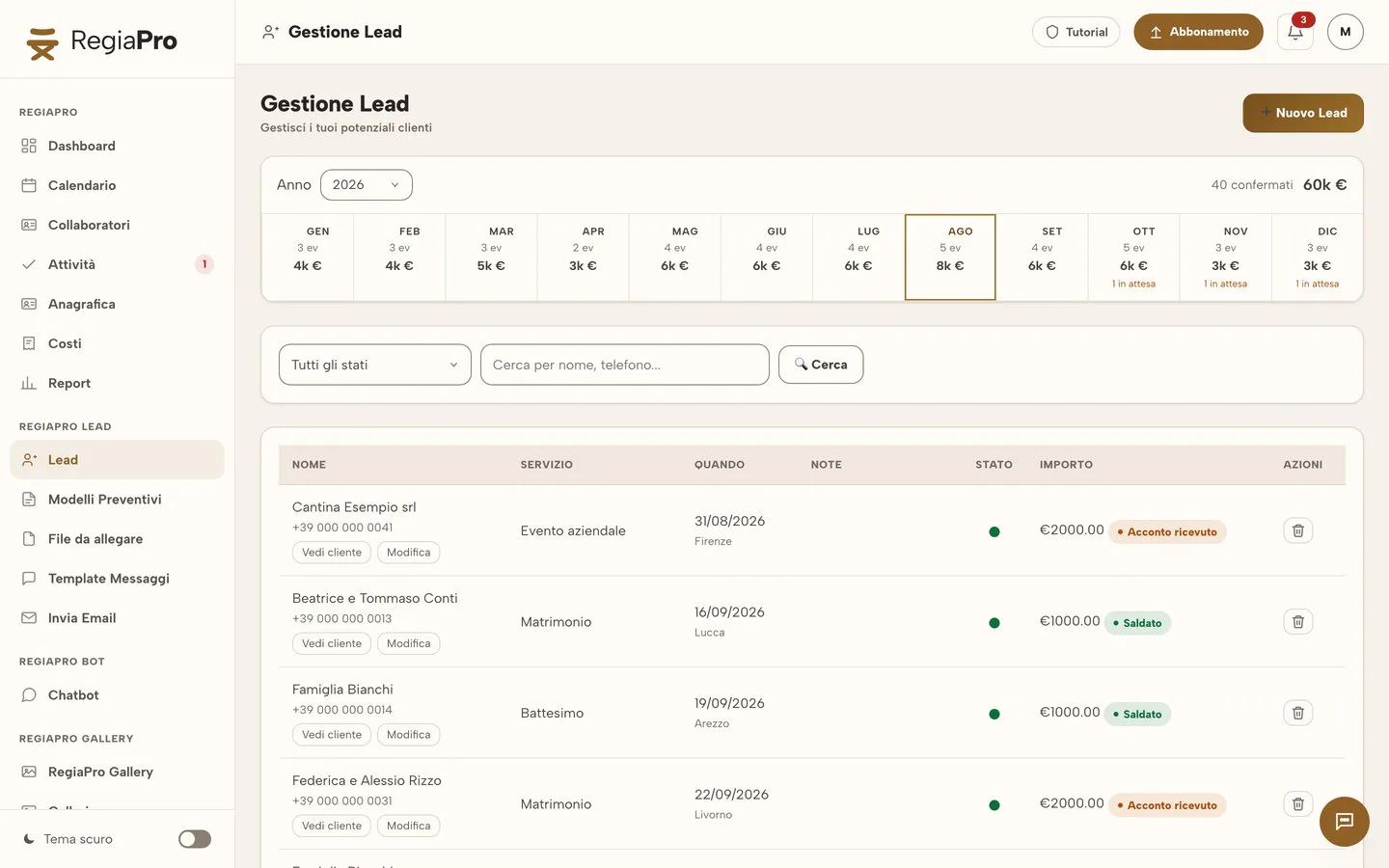Open the Tutorial button
1389x868 pixels.
1076,32
